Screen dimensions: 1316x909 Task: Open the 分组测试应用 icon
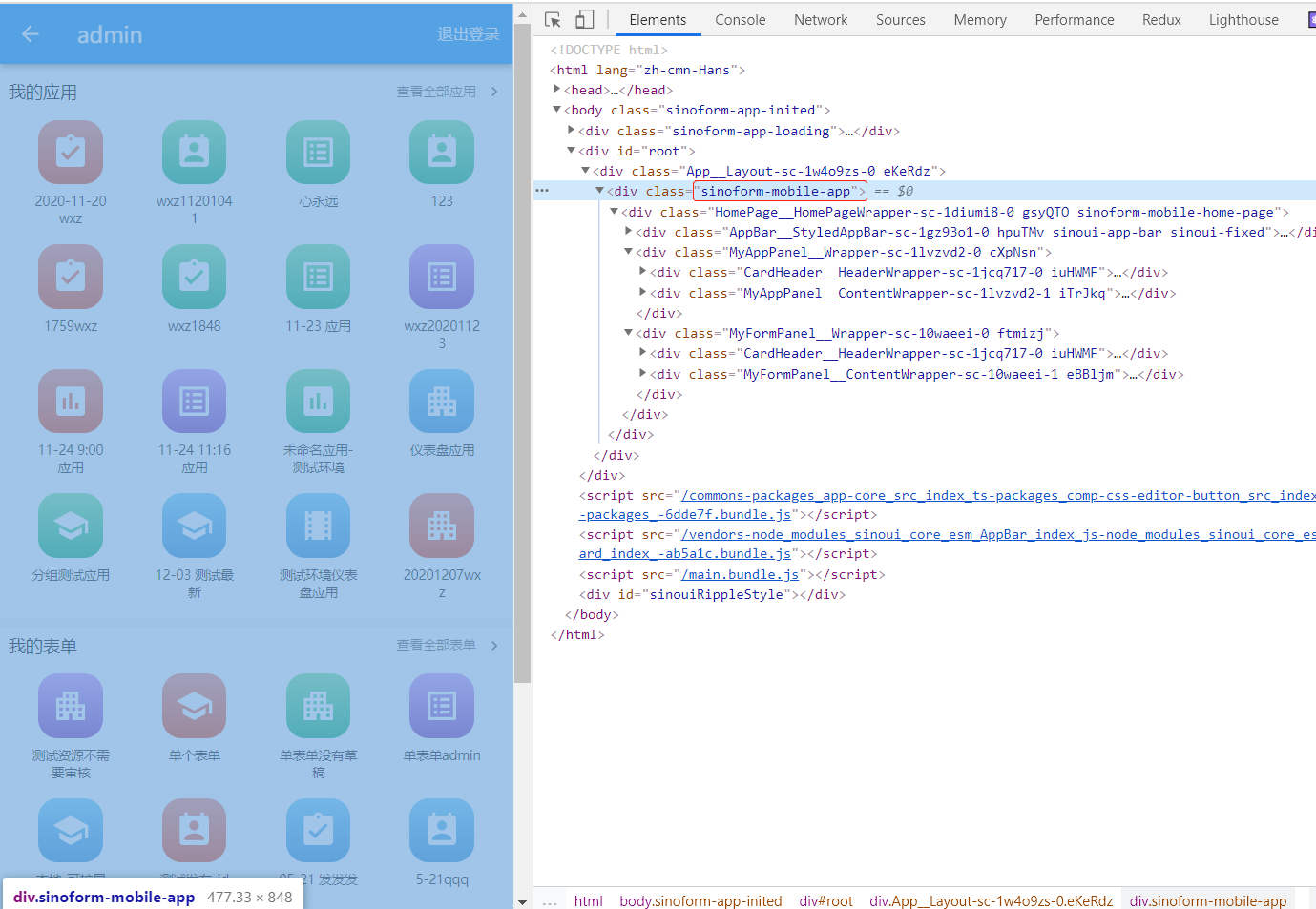tap(71, 526)
